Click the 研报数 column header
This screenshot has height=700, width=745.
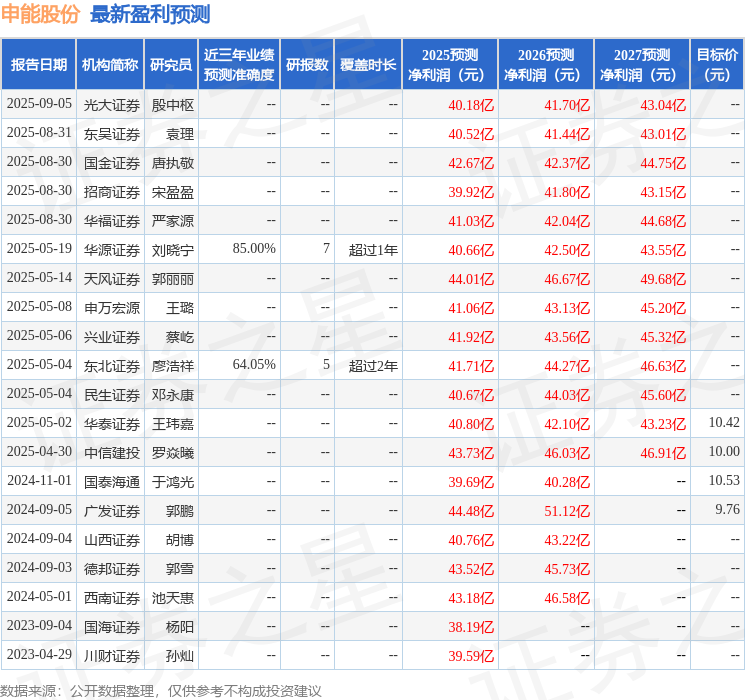pyautogui.click(x=307, y=65)
